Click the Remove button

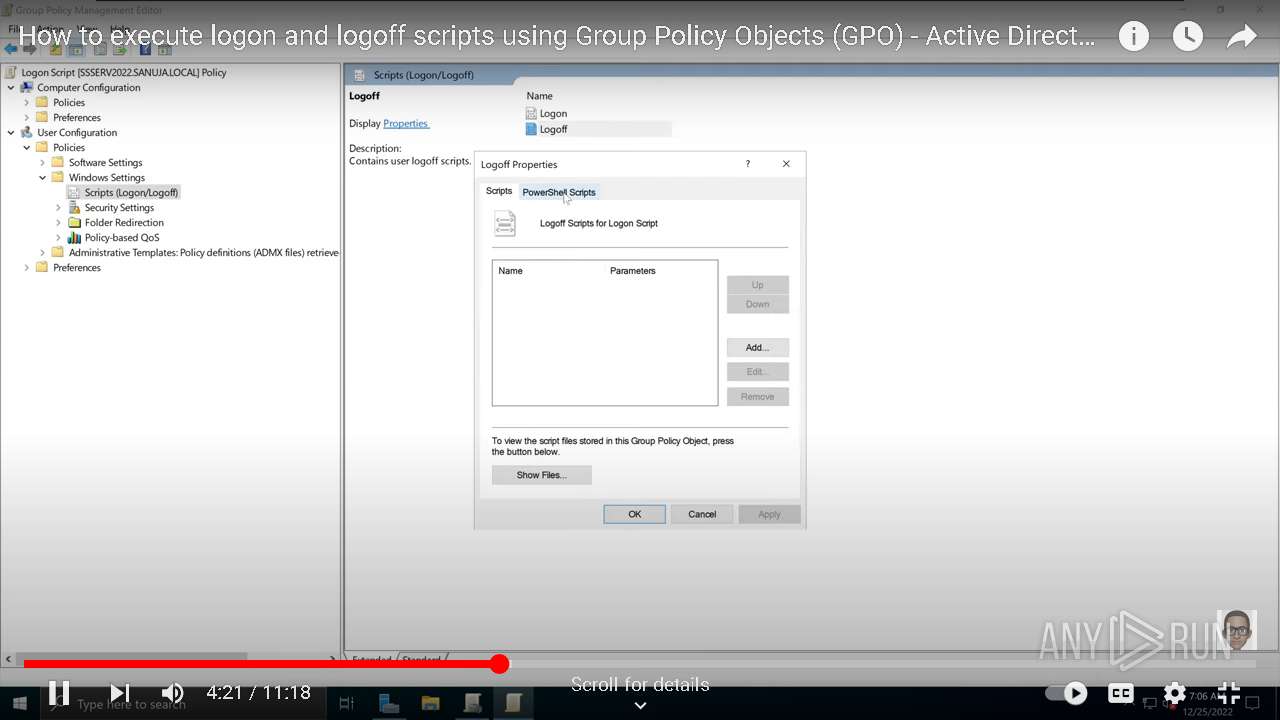[758, 397]
